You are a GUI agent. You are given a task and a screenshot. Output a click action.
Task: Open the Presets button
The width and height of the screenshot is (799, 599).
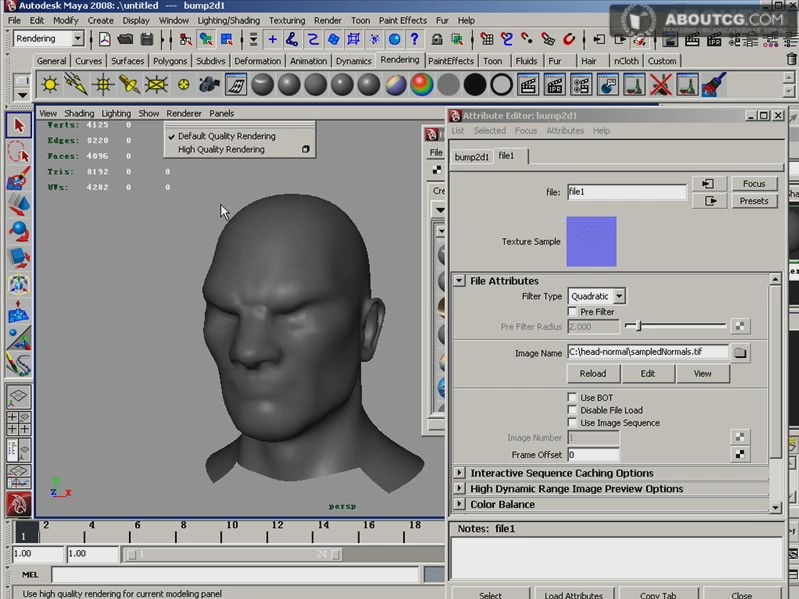click(x=754, y=201)
